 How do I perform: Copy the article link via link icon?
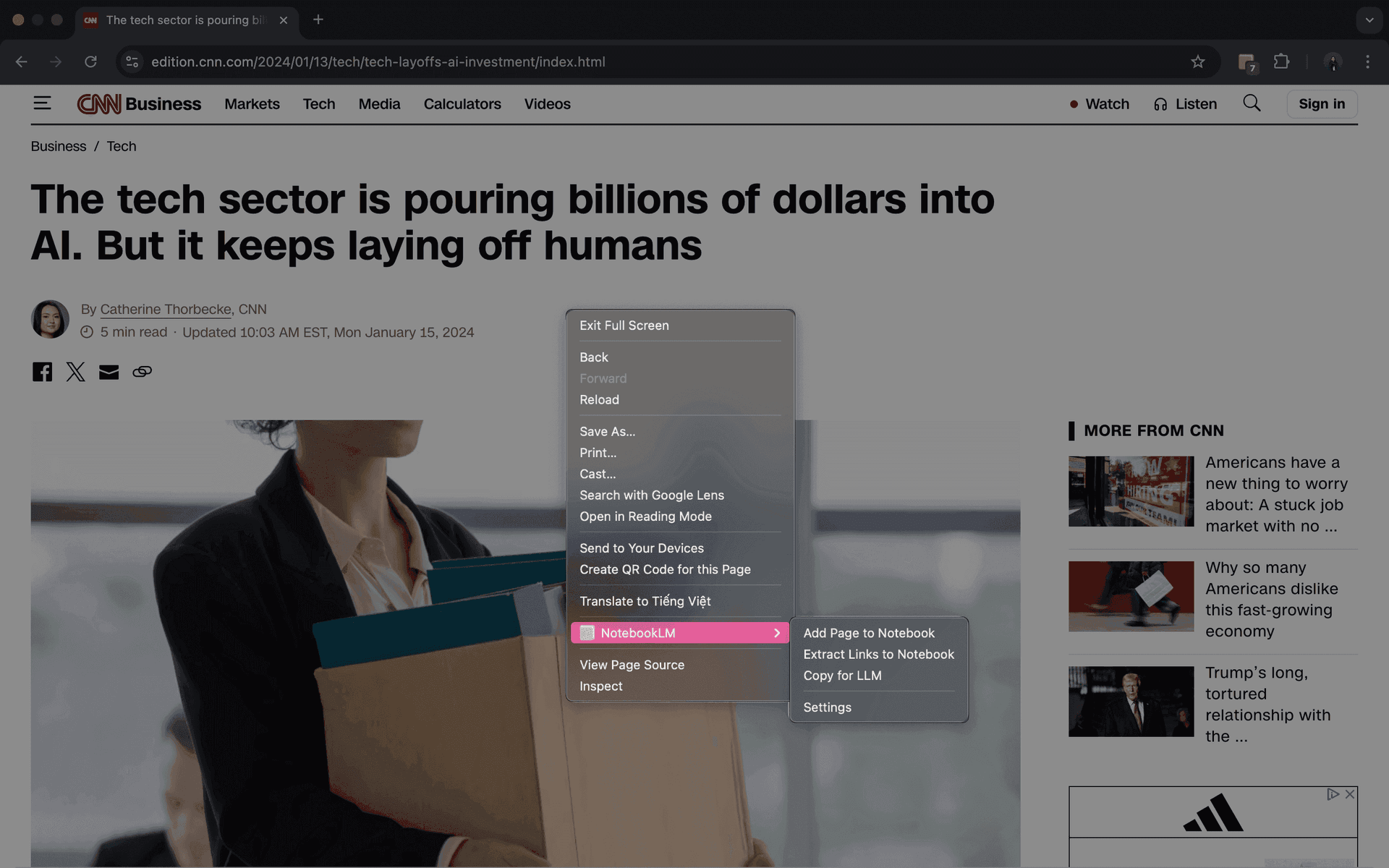click(x=142, y=371)
